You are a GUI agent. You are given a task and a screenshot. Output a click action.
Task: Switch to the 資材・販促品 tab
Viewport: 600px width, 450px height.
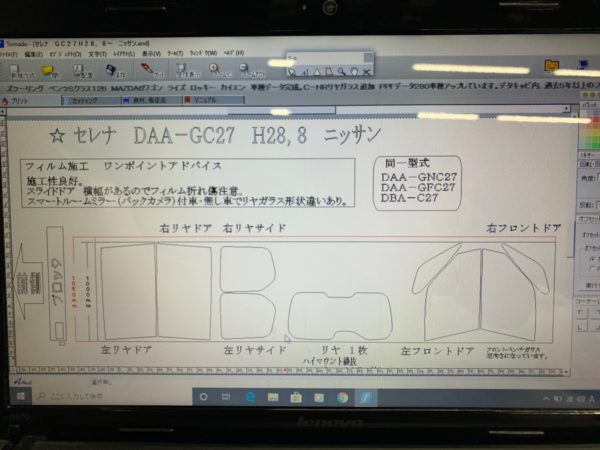click(152, 100)
